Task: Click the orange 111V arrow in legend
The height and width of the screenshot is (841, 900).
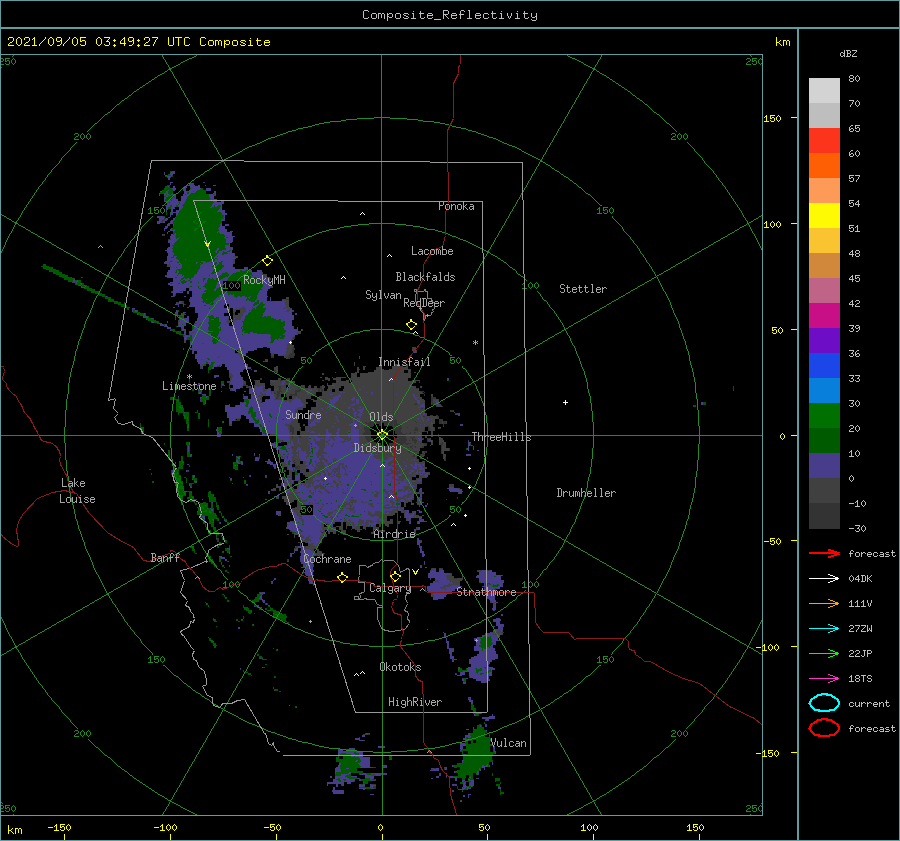Action: tap(824, 603)
